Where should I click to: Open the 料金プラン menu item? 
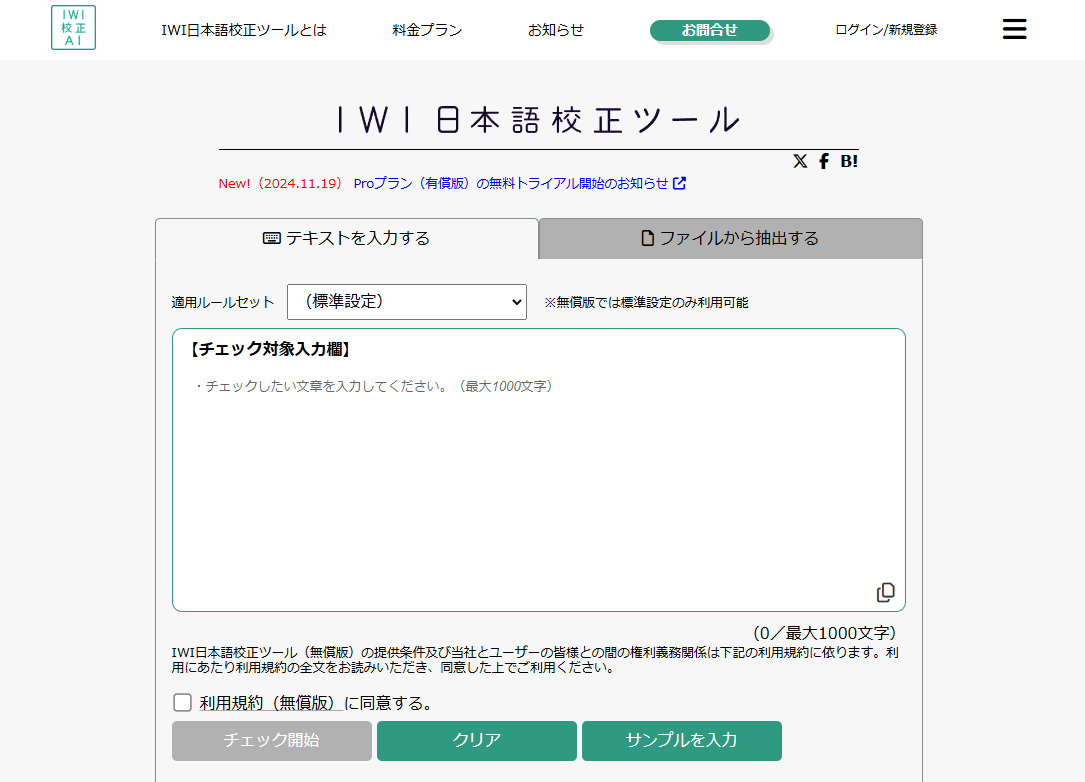pyautogui.click(x=427, y=30)
